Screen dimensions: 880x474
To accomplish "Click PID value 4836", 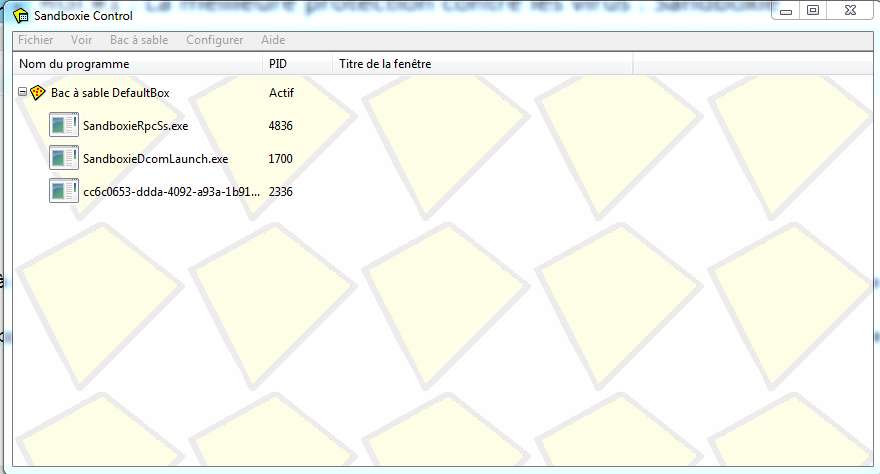I will (x=281, y=126).
